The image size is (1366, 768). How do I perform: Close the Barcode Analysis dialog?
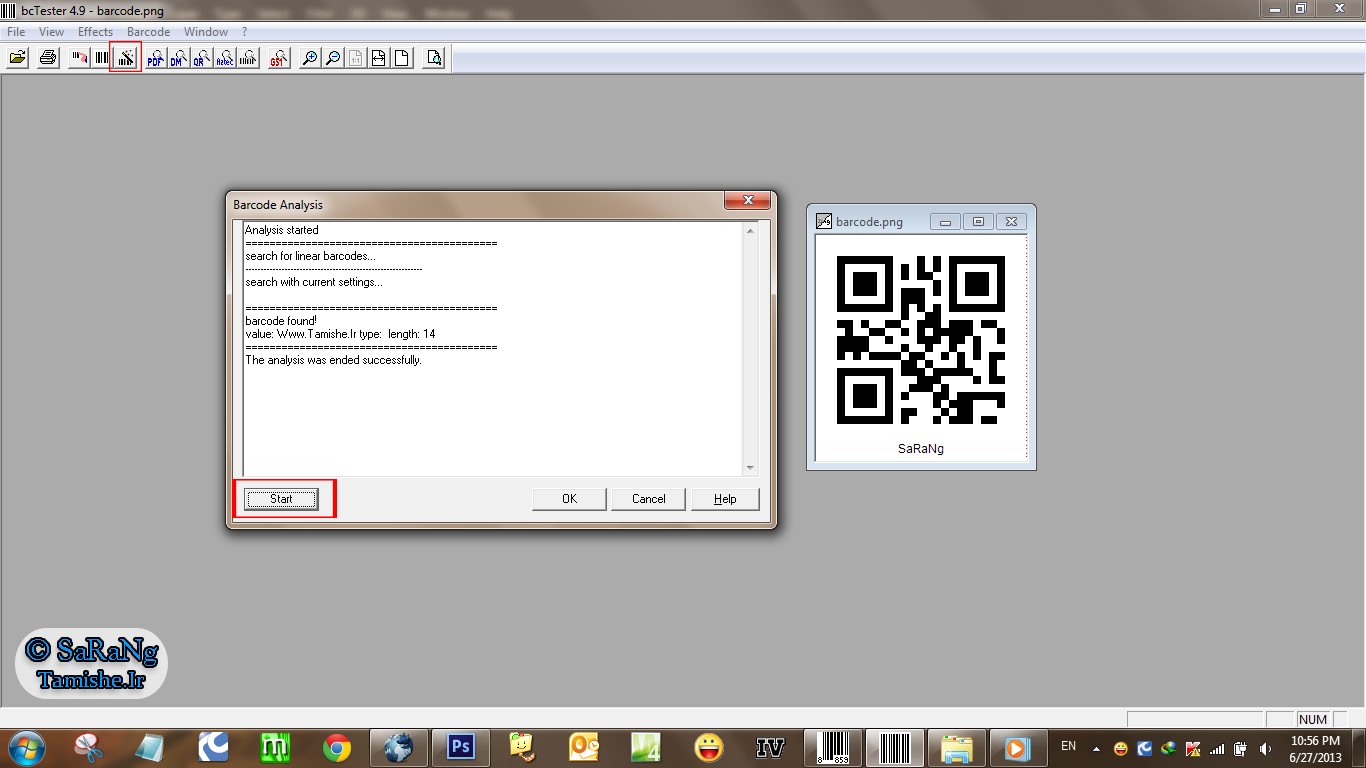point(747,201)
